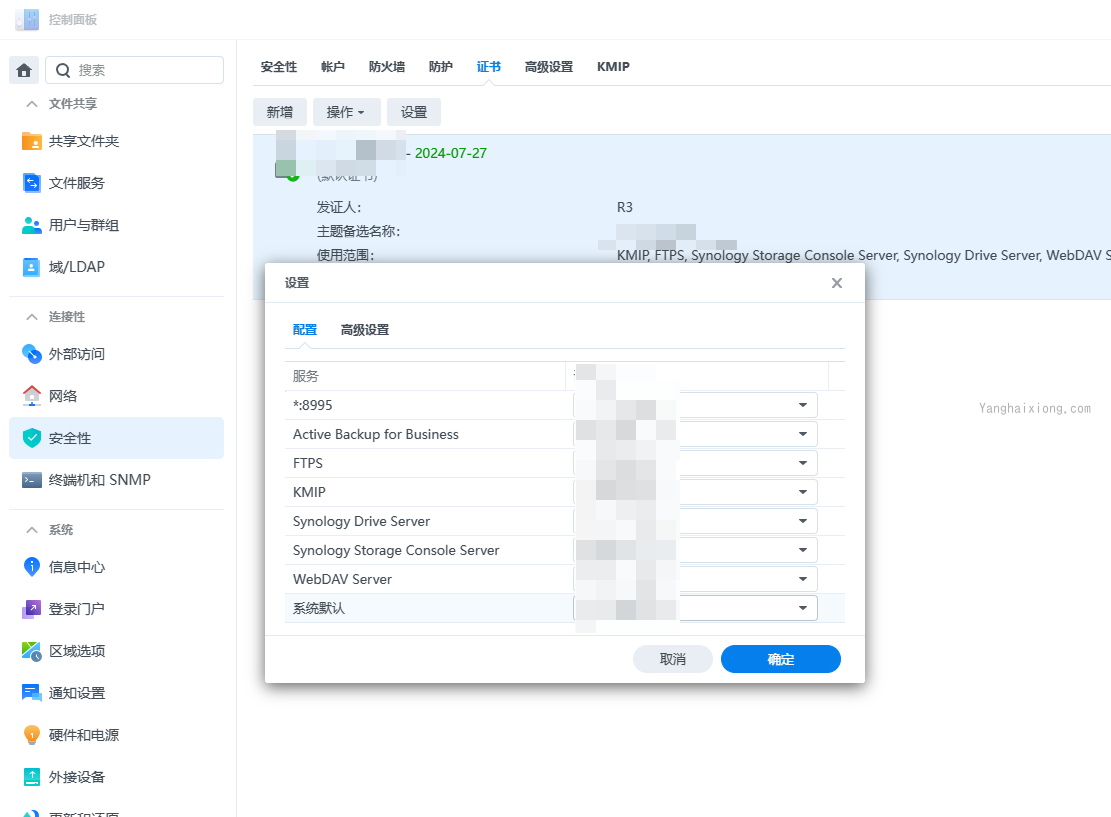Select the 证书 tab

pyautogui.click(x=489, y=67)
